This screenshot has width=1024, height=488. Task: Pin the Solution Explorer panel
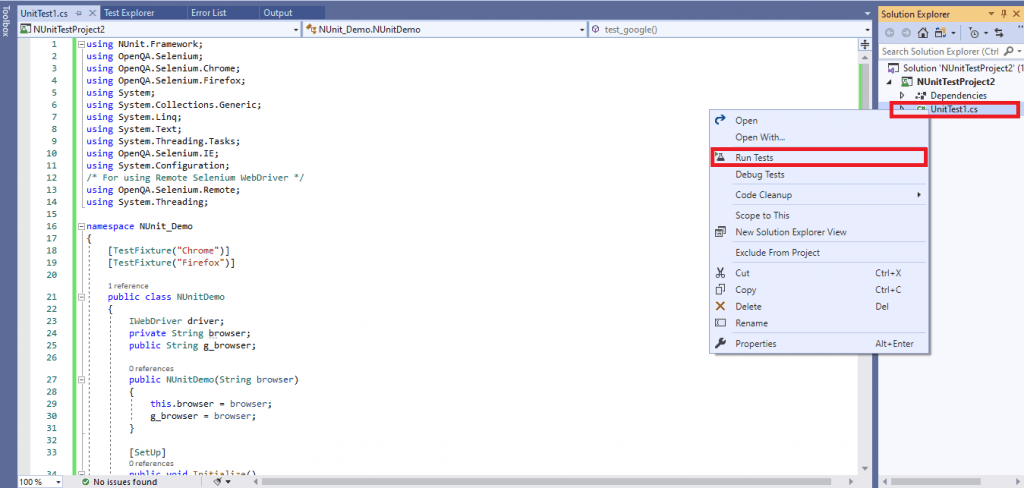[x=1004, y=14]
